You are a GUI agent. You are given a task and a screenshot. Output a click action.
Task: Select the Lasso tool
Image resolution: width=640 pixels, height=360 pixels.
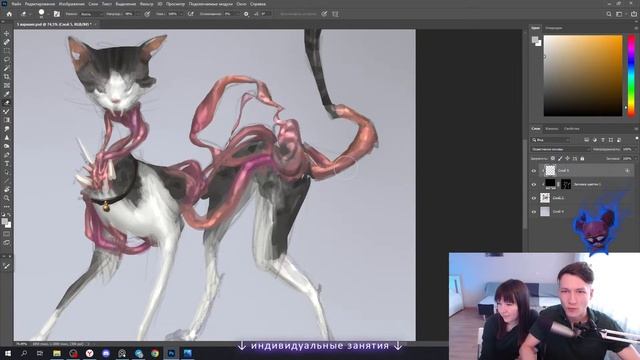pos(7,59)
